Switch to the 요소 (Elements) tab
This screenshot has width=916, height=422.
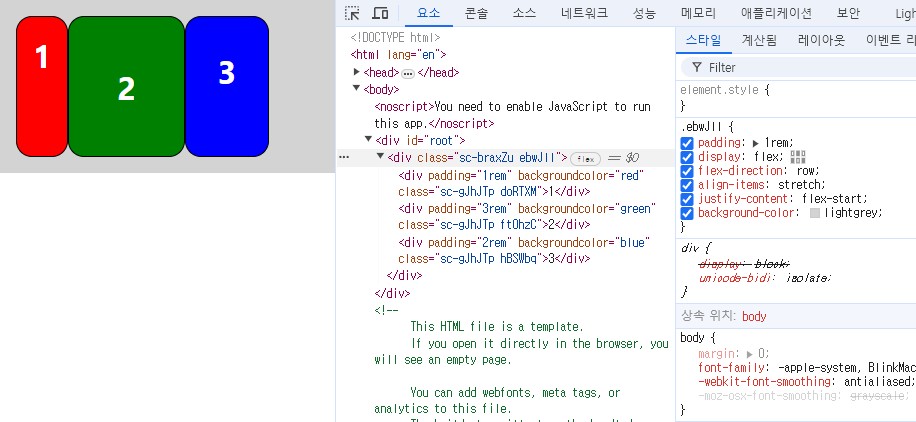coord(428,13)
